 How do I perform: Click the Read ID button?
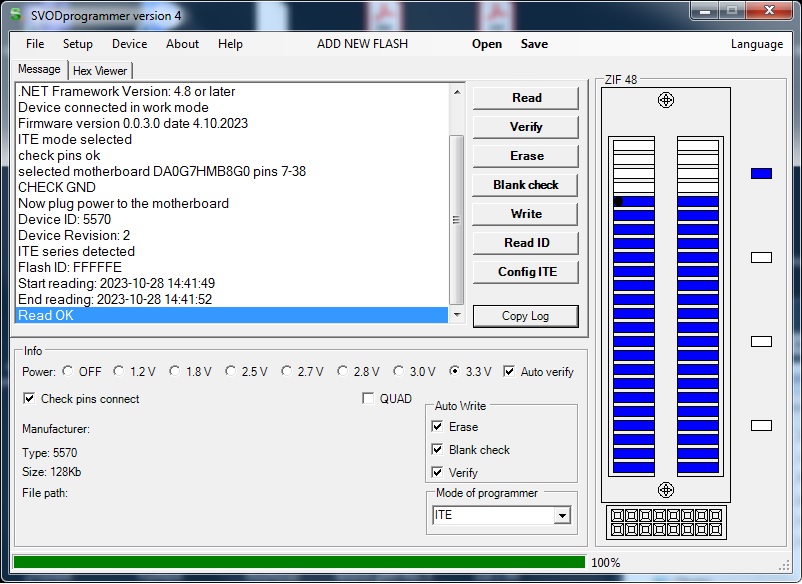(526, 243)
